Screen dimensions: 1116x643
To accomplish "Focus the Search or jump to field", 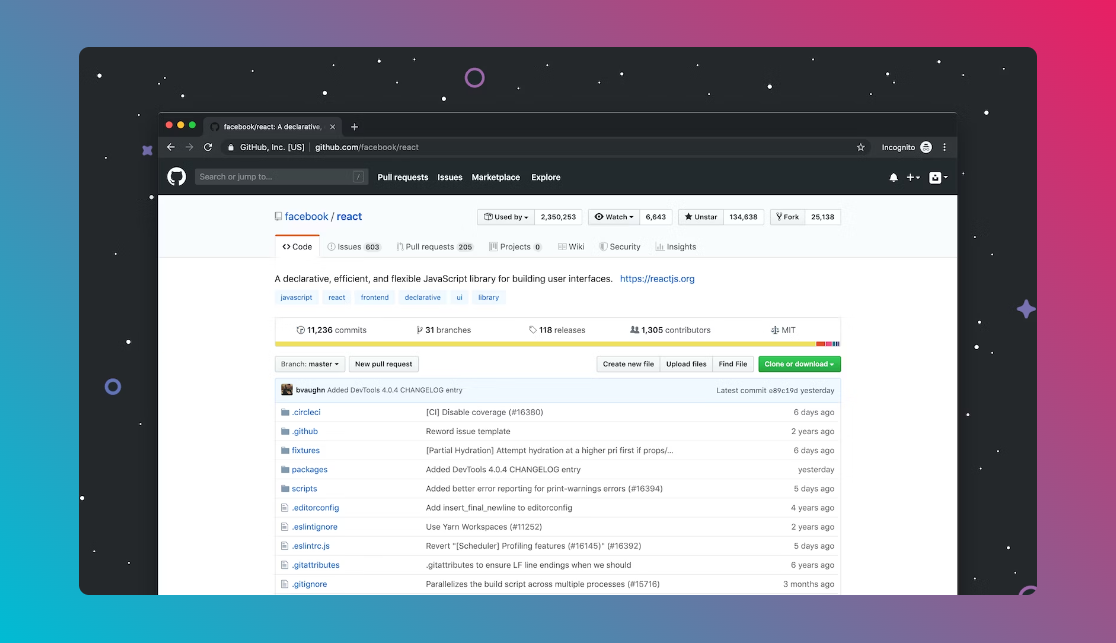I will click(275, 177).
